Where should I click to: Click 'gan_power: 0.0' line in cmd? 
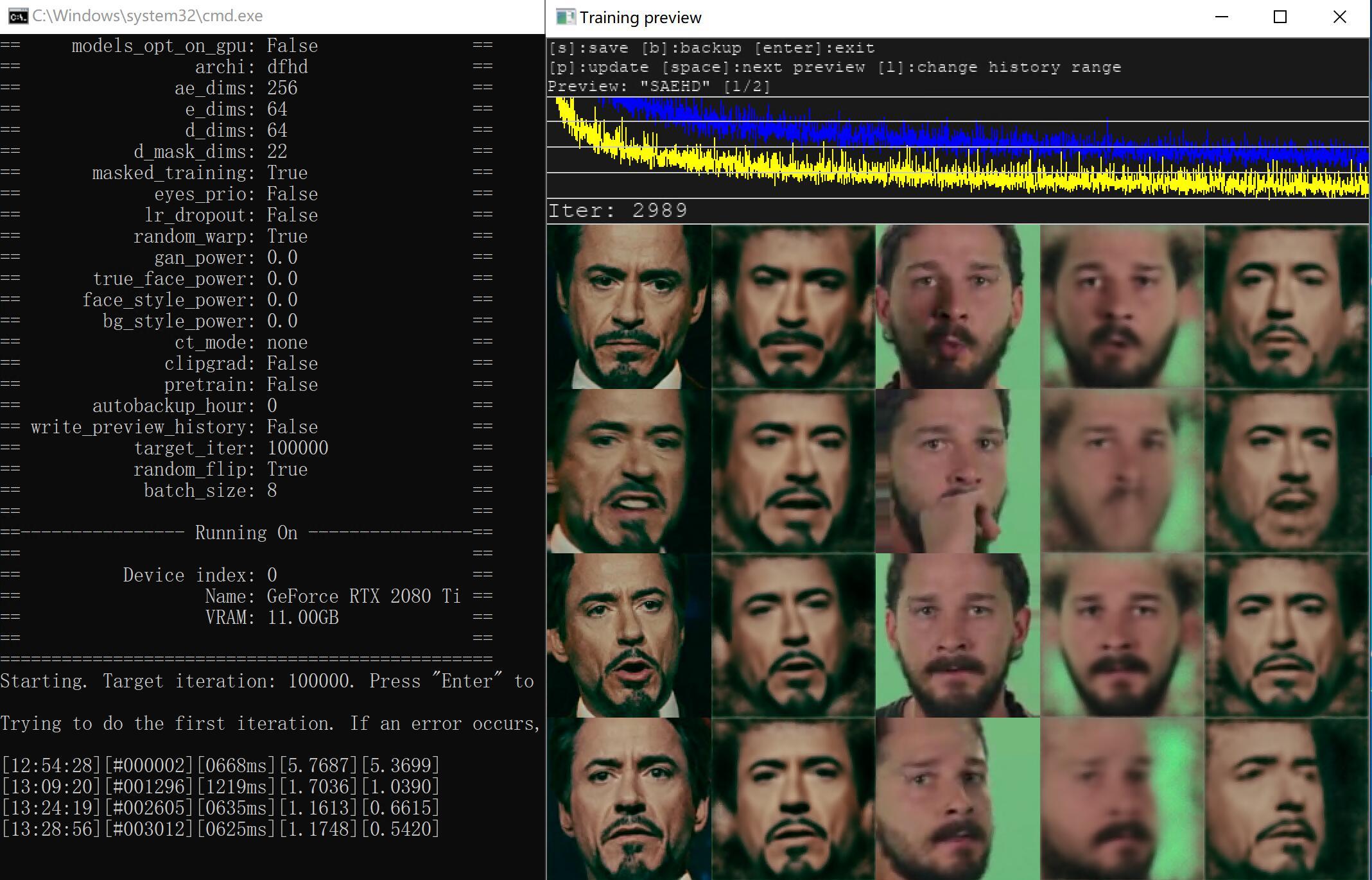[225, 257]
